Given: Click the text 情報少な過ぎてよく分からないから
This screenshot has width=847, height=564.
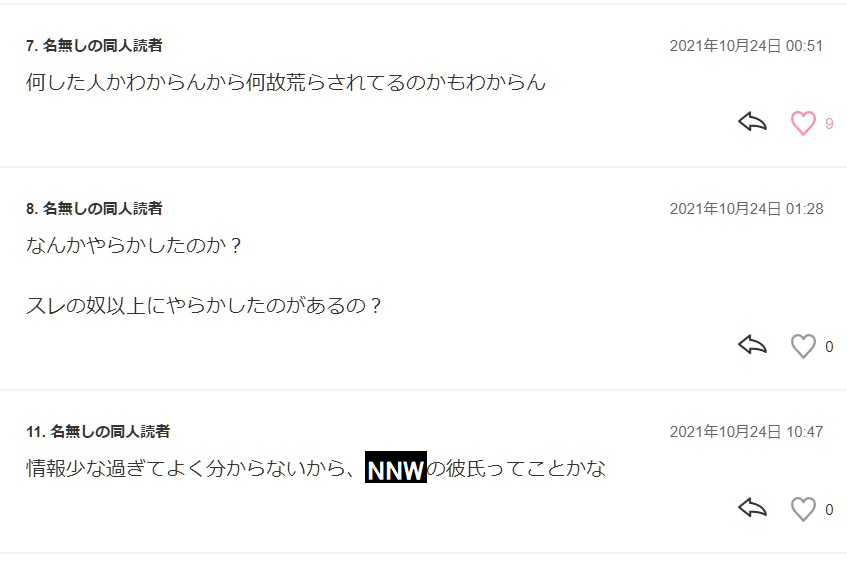Looking at the screenshot, I should click(185, 468).
